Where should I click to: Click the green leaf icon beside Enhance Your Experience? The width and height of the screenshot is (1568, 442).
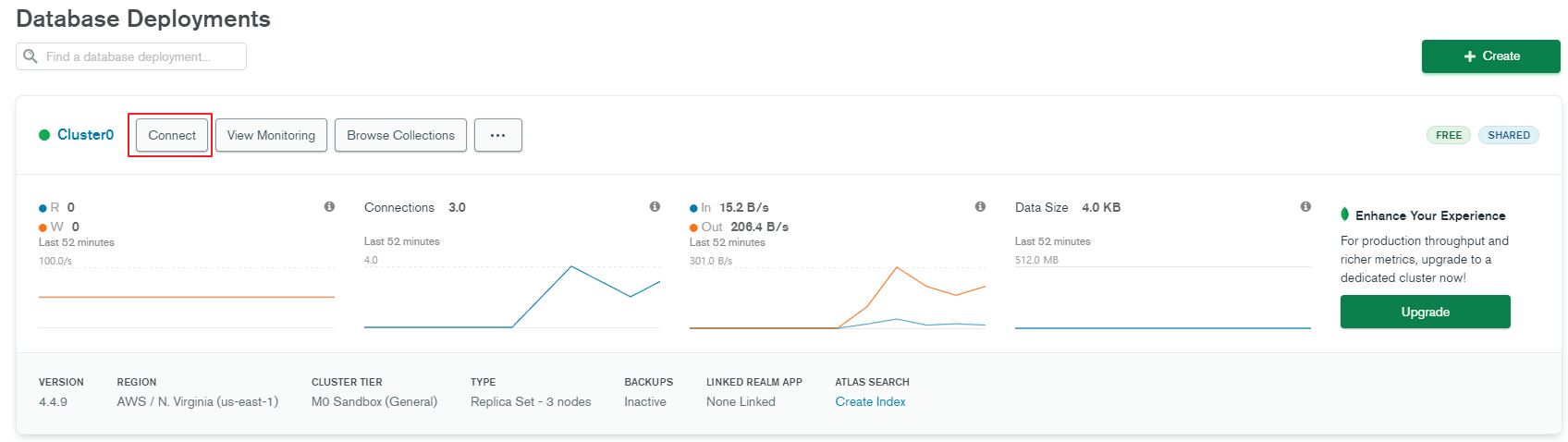1345,215
